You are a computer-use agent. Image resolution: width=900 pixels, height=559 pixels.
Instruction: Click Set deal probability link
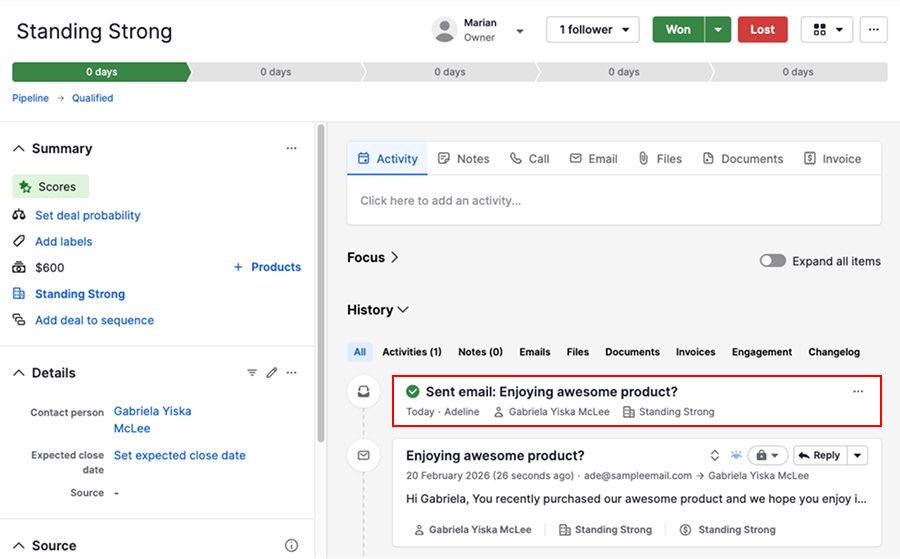coord(87,215)
